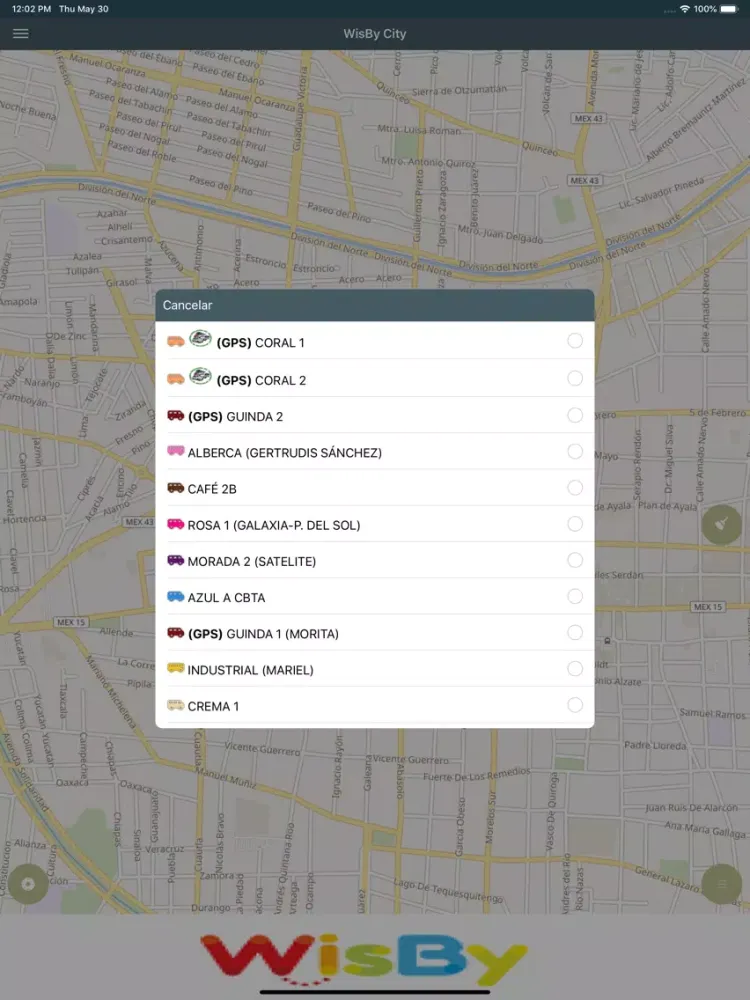
Task: Click the (GPS) CORAL 1 route label
Action: [x=260, y=343]
